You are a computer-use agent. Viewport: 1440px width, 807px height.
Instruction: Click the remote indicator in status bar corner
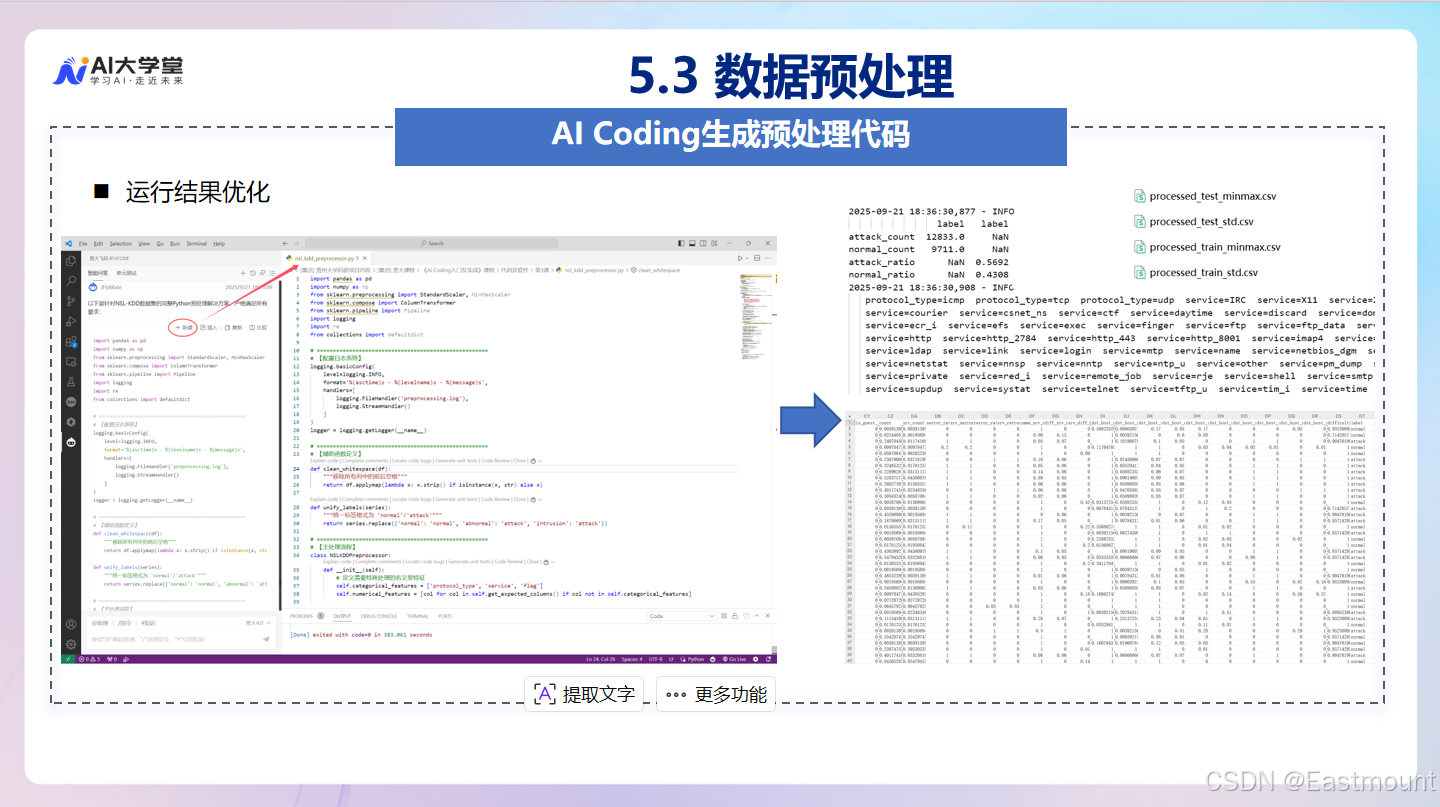[x=70, y=659]
